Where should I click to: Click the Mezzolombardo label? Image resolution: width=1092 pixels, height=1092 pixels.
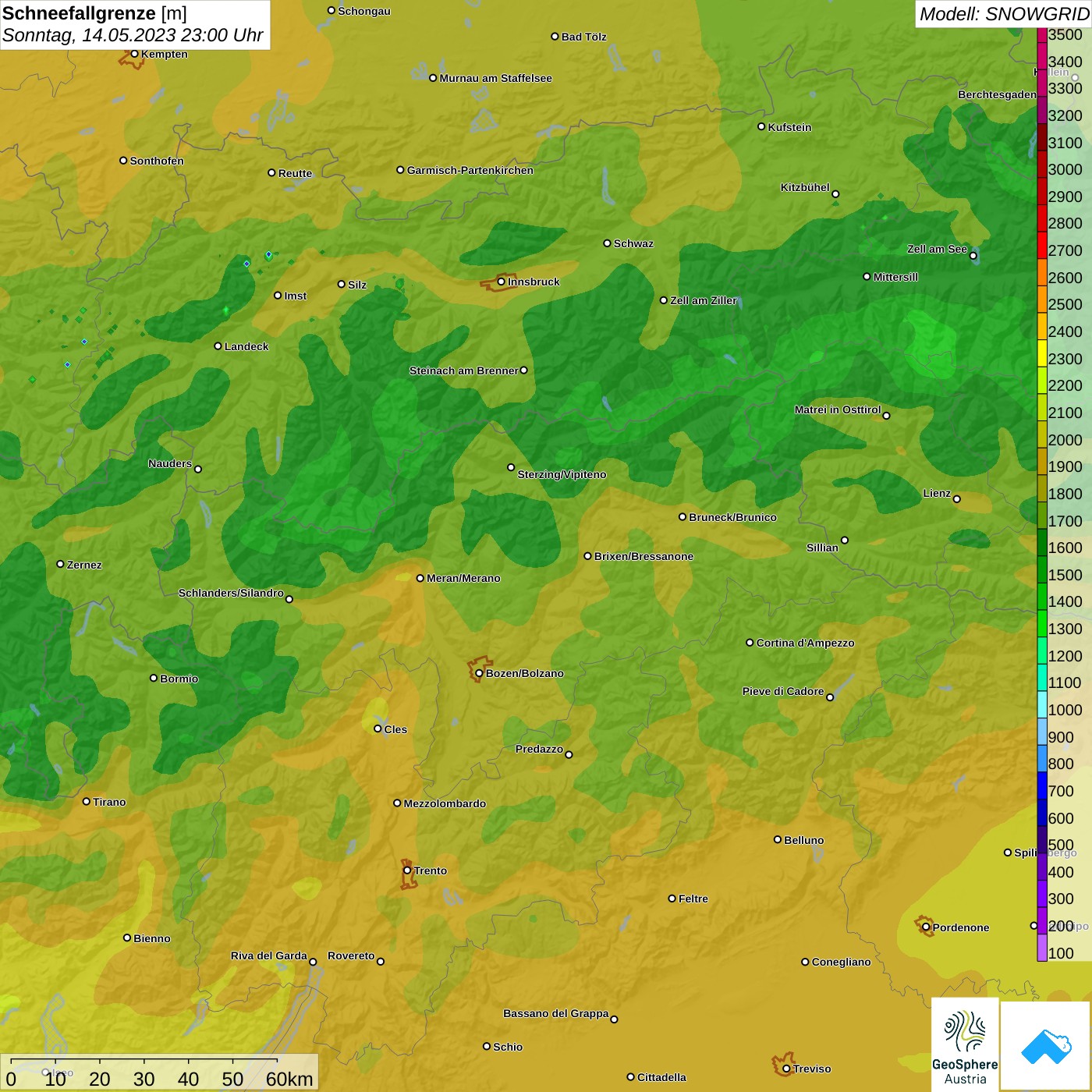tap(445, 803)
